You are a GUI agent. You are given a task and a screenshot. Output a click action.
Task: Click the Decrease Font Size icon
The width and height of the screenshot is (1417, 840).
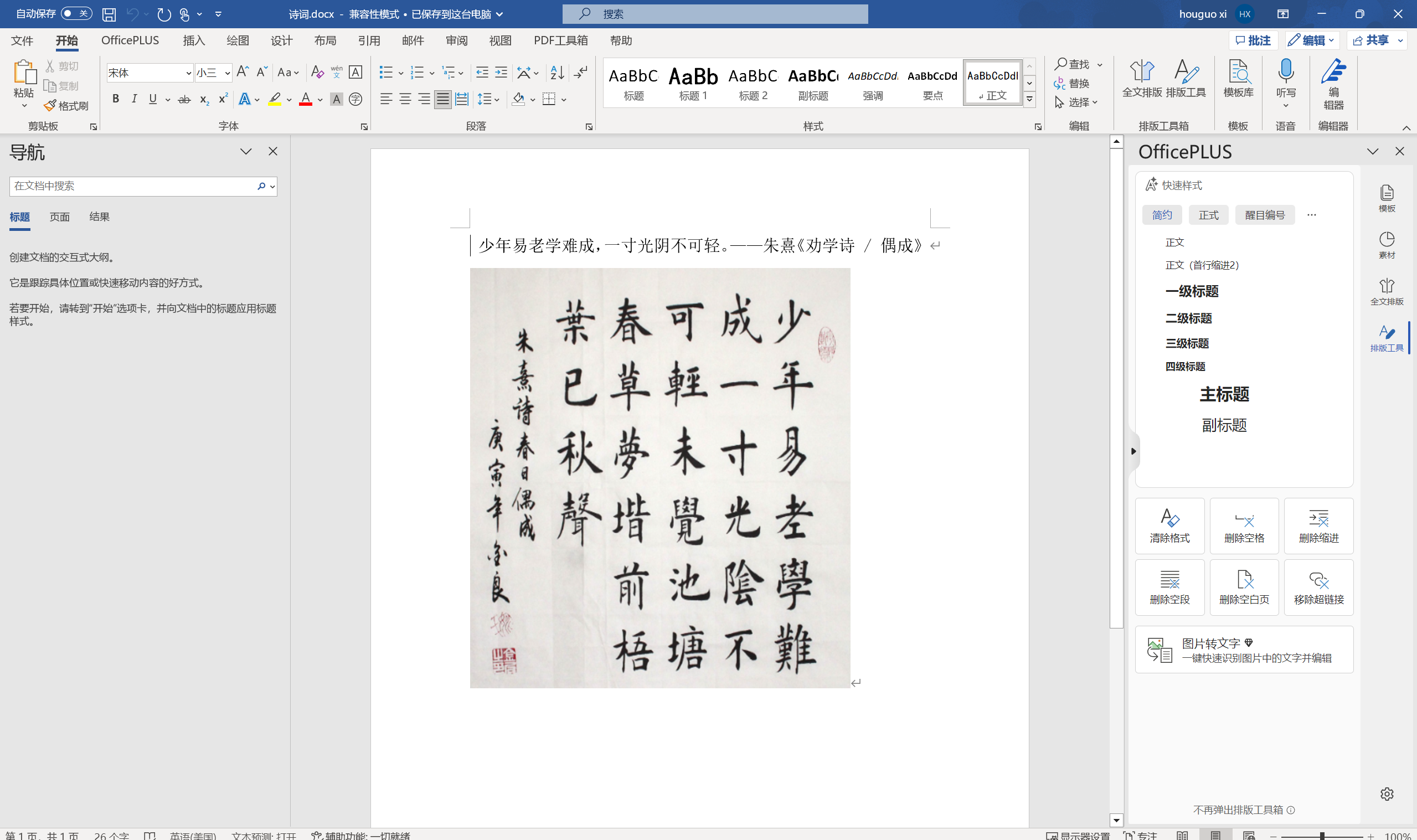pyautogui.click(x=261, y=72)
